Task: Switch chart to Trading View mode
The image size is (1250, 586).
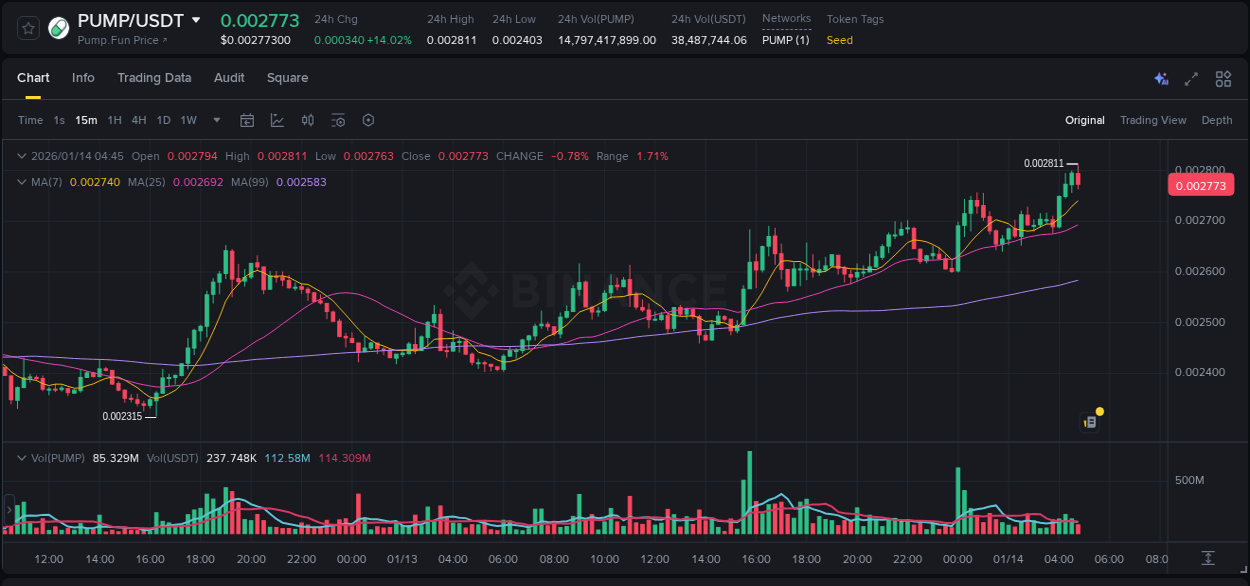Action: [x=1153, y=119]
